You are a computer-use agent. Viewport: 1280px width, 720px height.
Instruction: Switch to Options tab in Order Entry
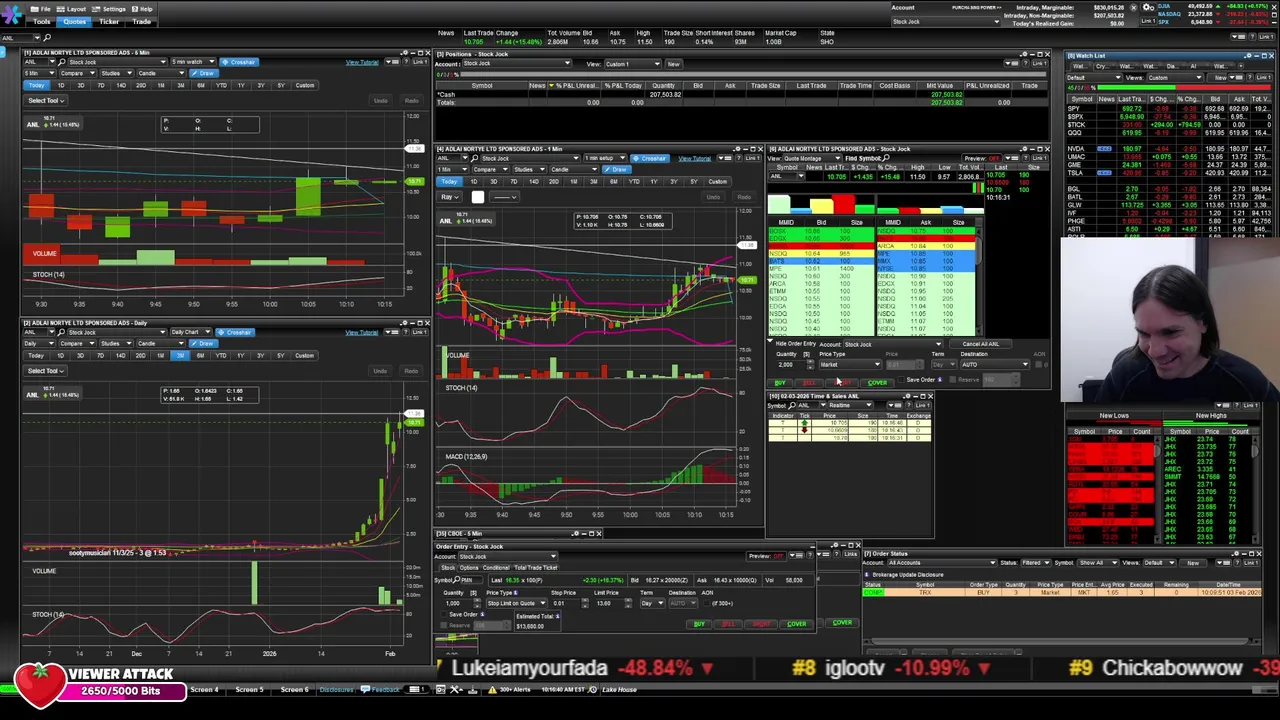pyautogui.click(x=469, y=567)
